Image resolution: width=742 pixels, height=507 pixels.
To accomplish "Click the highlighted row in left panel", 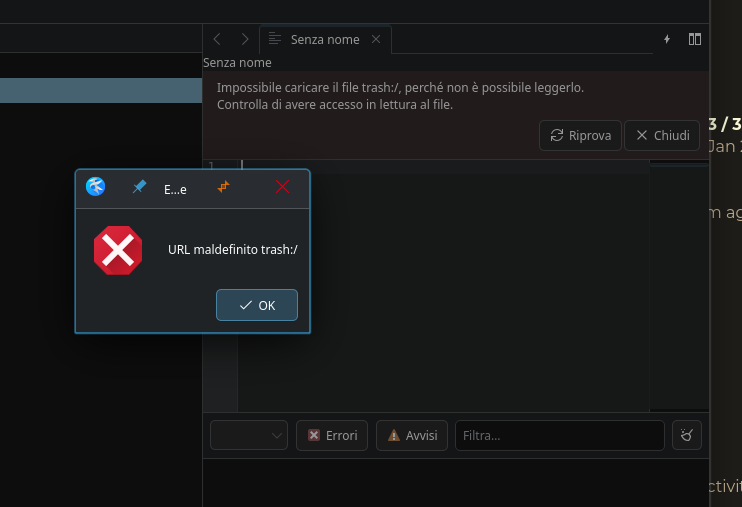I will point(100,90).
